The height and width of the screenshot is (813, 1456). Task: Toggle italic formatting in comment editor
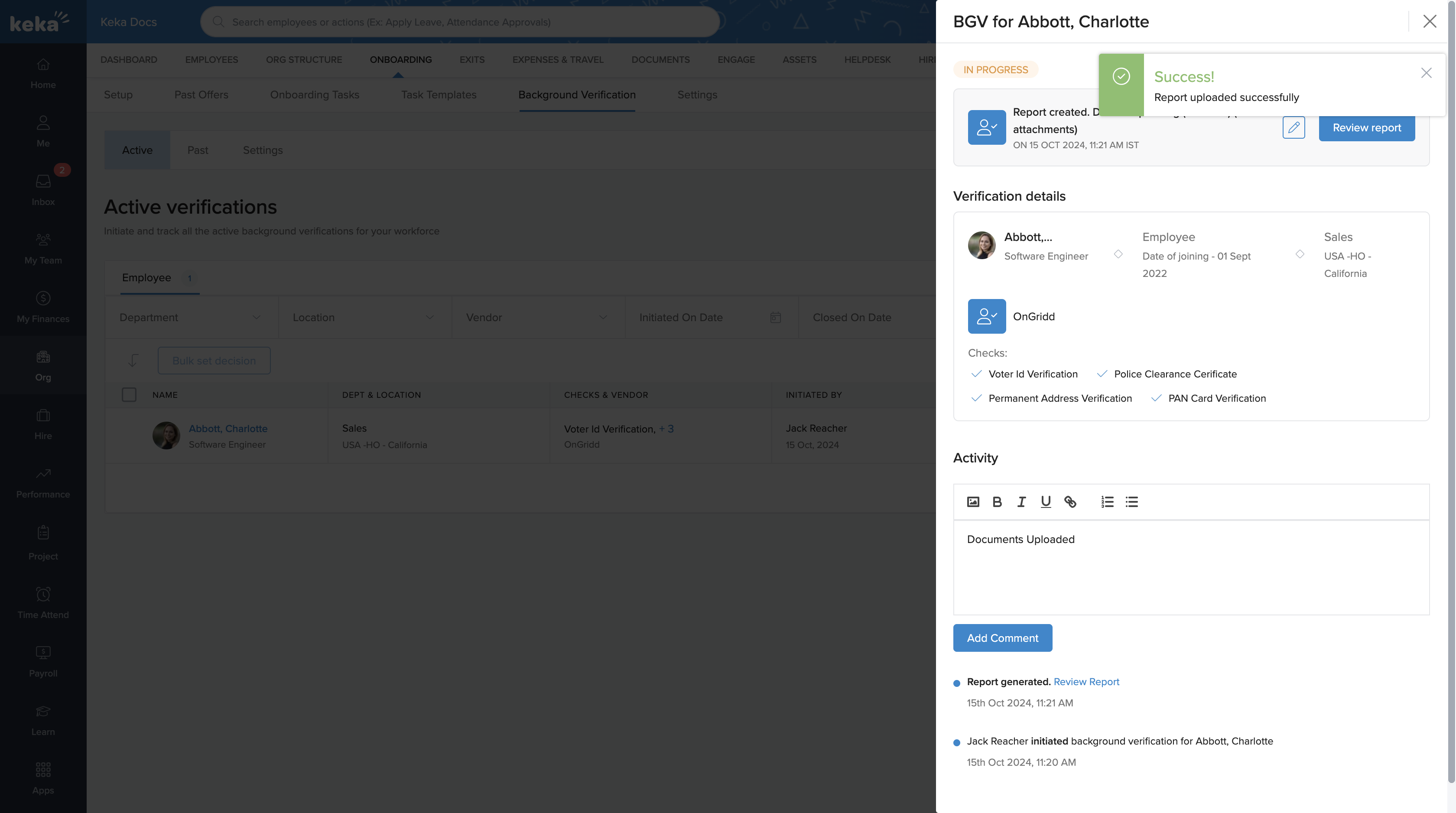[1021, 501]
